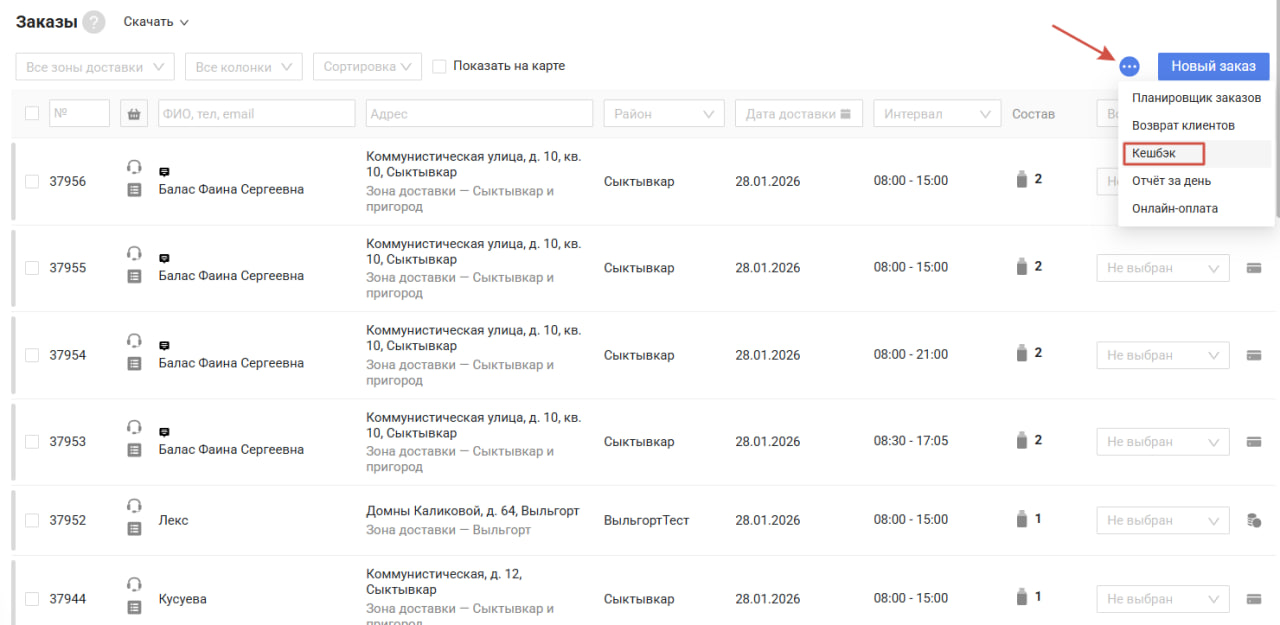Click the help question mark next to Заказы

[94, 22]
